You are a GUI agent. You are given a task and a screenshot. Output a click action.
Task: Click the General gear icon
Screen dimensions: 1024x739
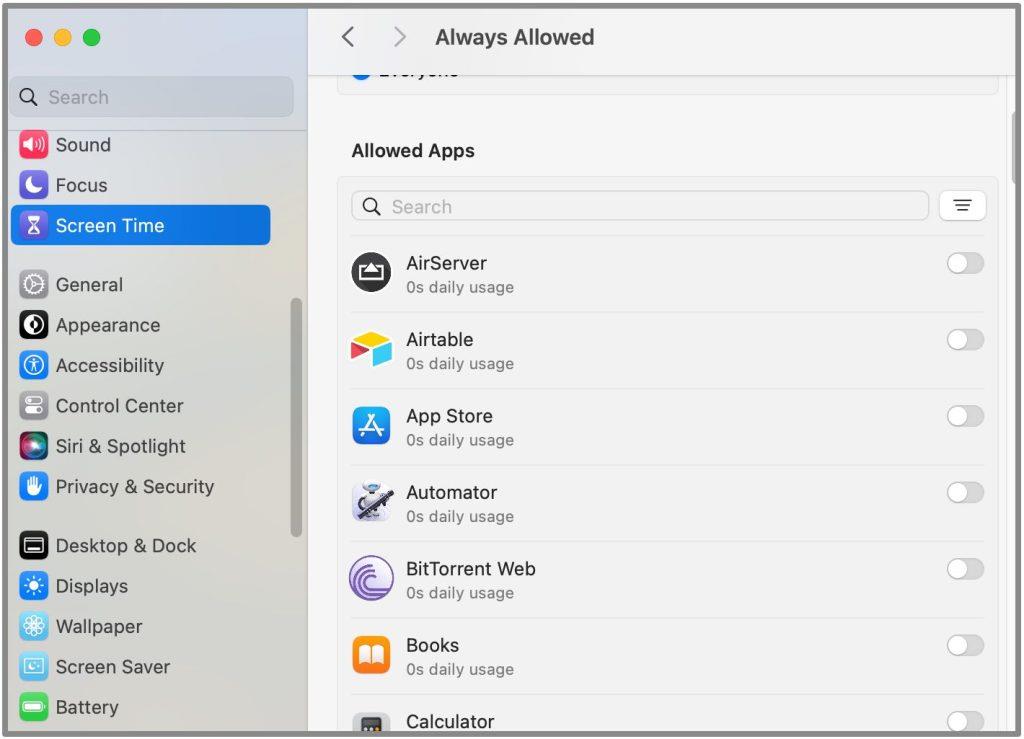(x=33, y=285)
